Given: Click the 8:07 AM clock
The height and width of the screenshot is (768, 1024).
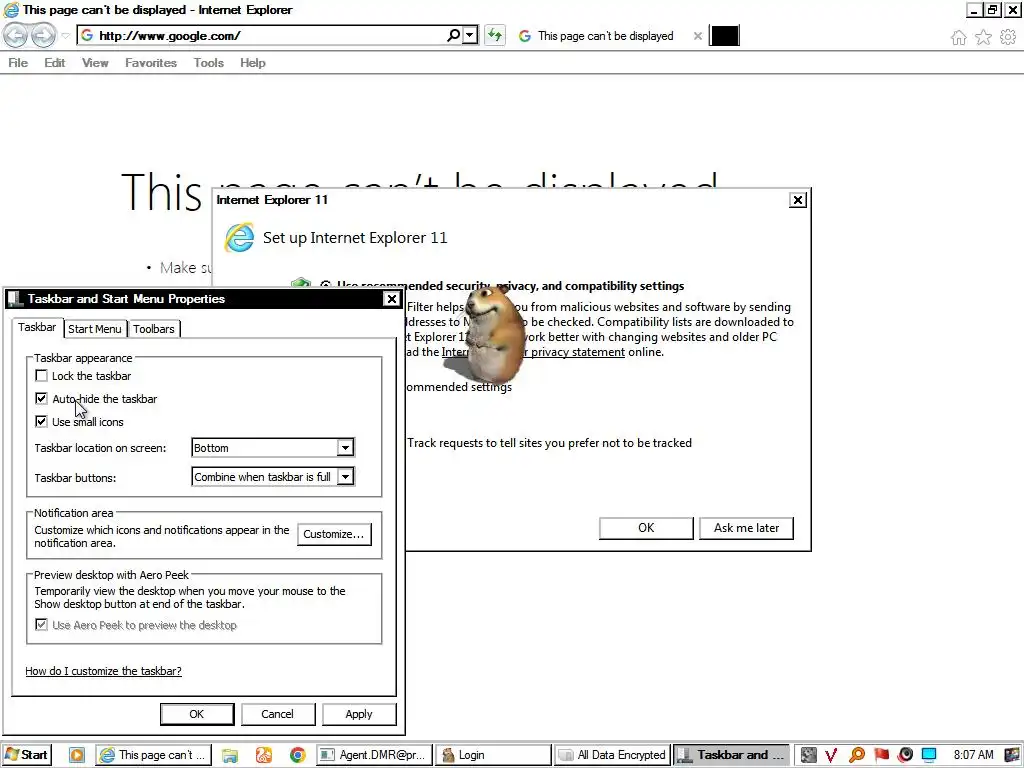Looking at the screenshot, I should 973,755.
